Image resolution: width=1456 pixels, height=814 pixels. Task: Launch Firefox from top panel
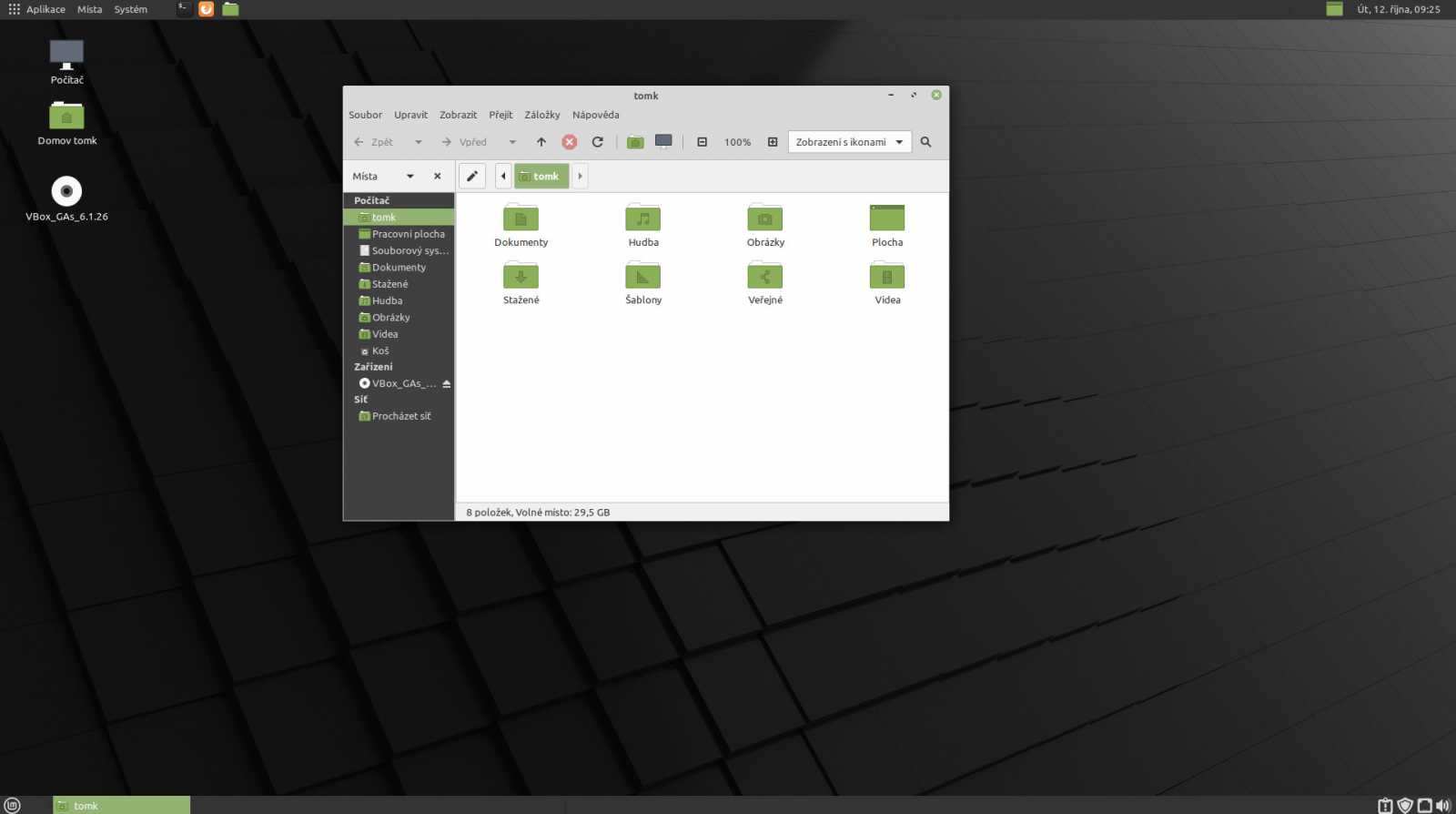[x=207, y=9]
